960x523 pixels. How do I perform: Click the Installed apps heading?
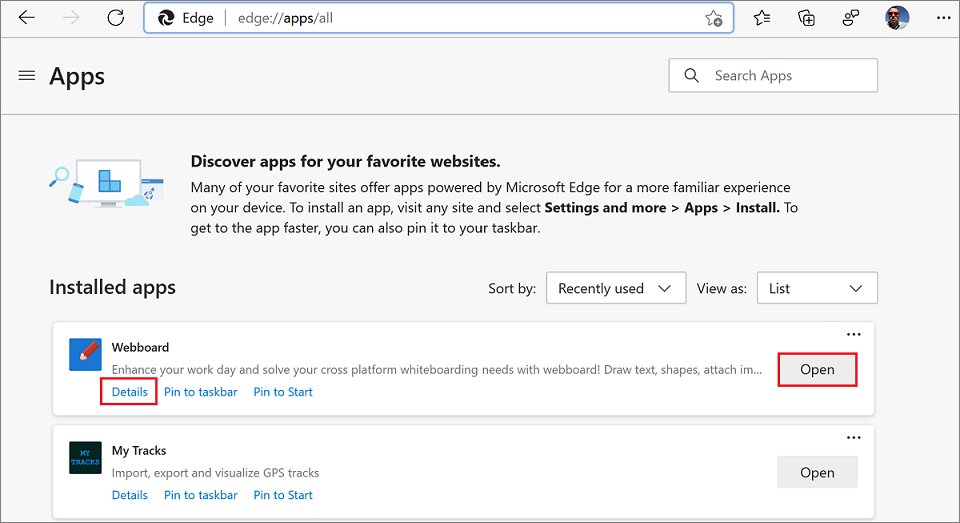(x=113, y=287)
